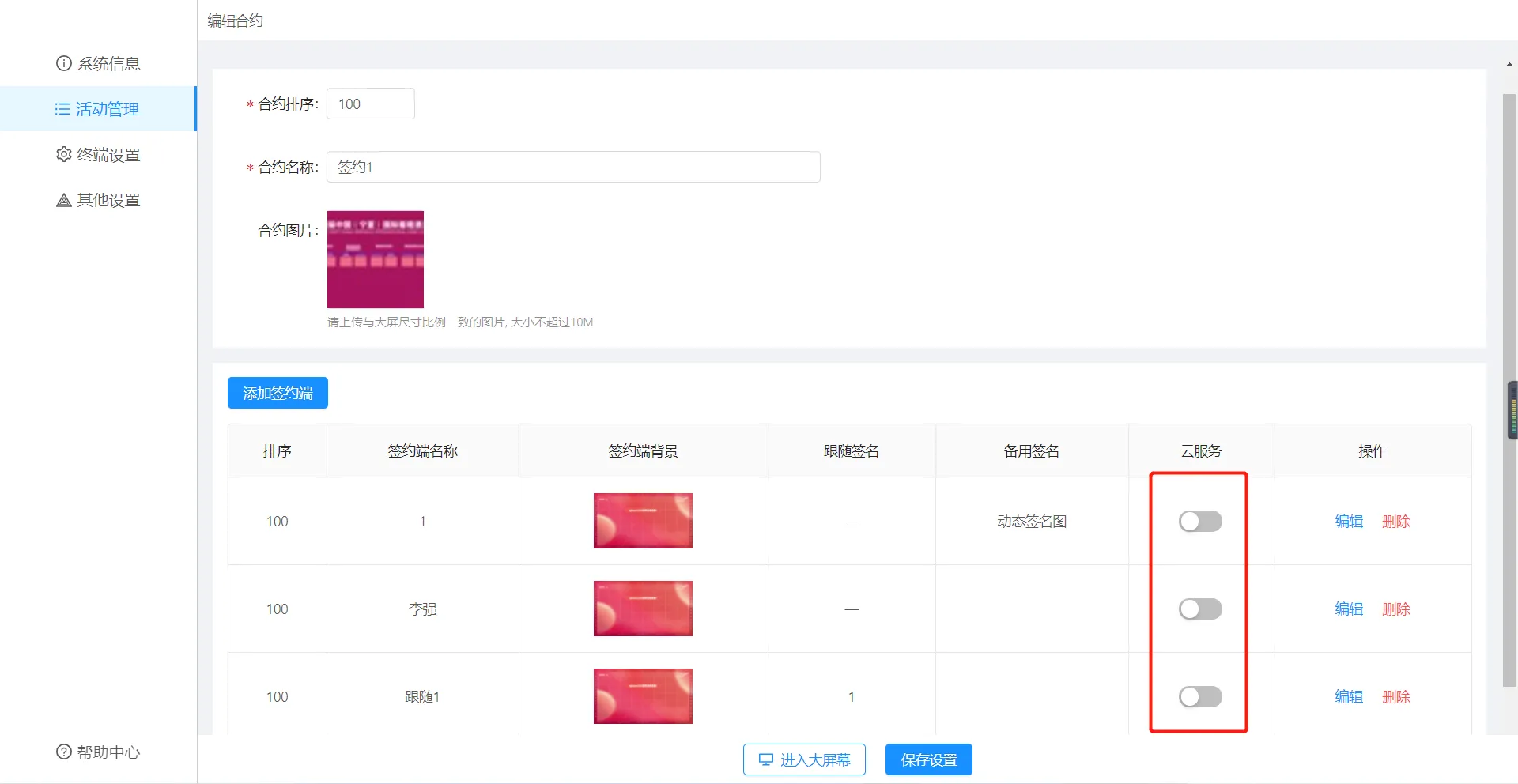The width and height of the screenshot is (1518, 784).
Task: Delete the 跟随1 signing terminal row
Action: point(1395,697)
